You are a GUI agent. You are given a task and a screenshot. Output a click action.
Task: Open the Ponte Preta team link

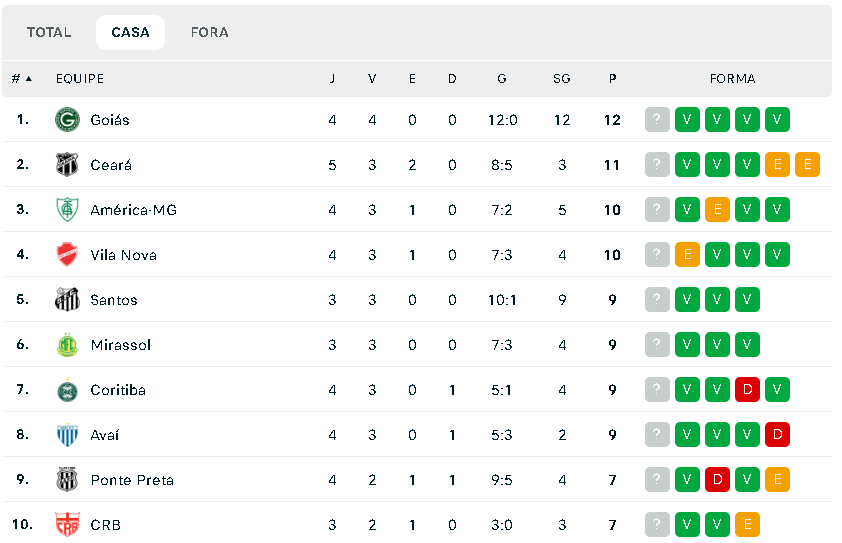coord(132,480)
